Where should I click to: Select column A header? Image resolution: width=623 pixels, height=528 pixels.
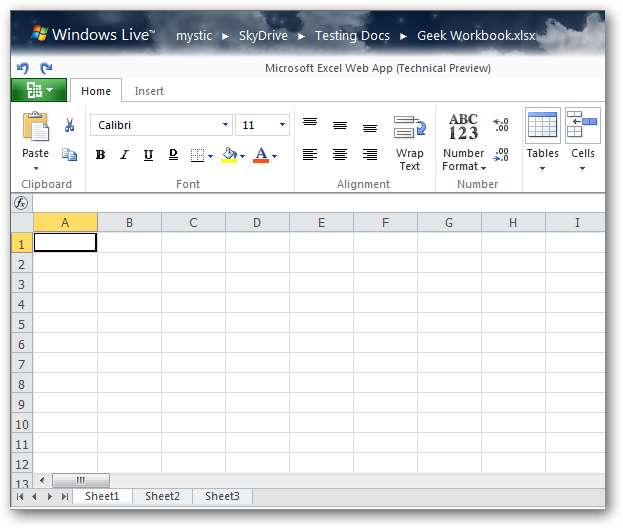(x=66, y=222)
